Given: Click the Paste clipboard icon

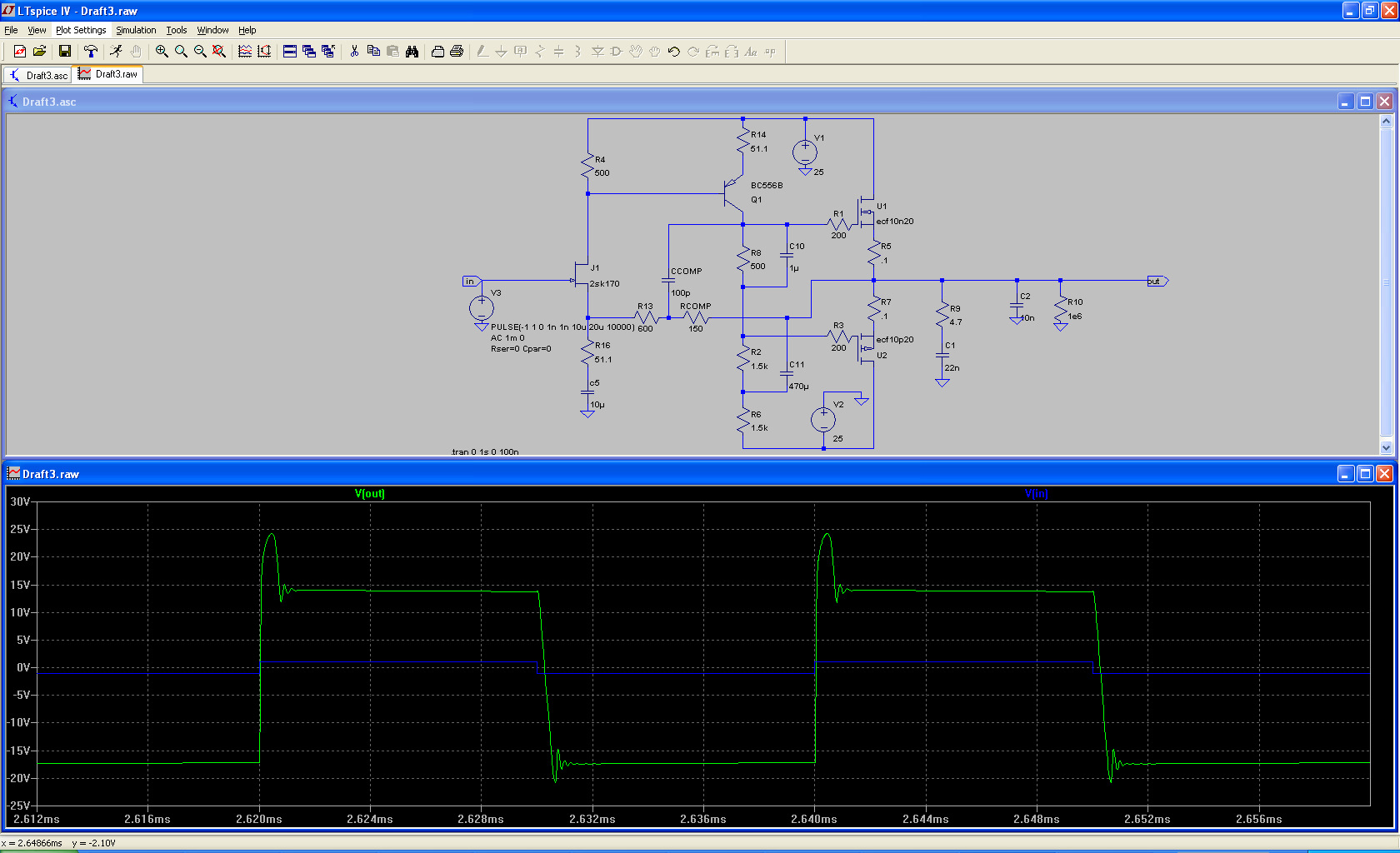Looking at the screenshot, I should pos(392,52).
